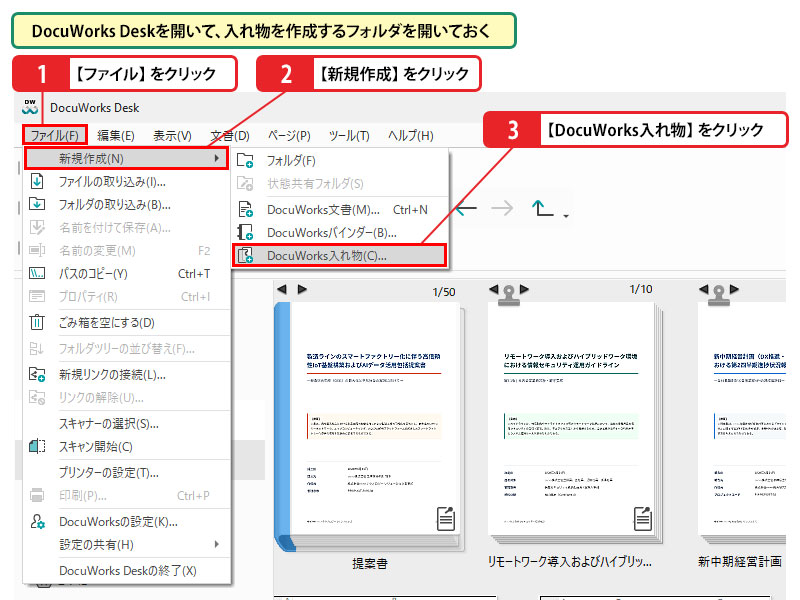The width and height of the screenshot is (800, 600).
Task: Start scanning via スキャン開始(C)
Action: pos(127,446)
